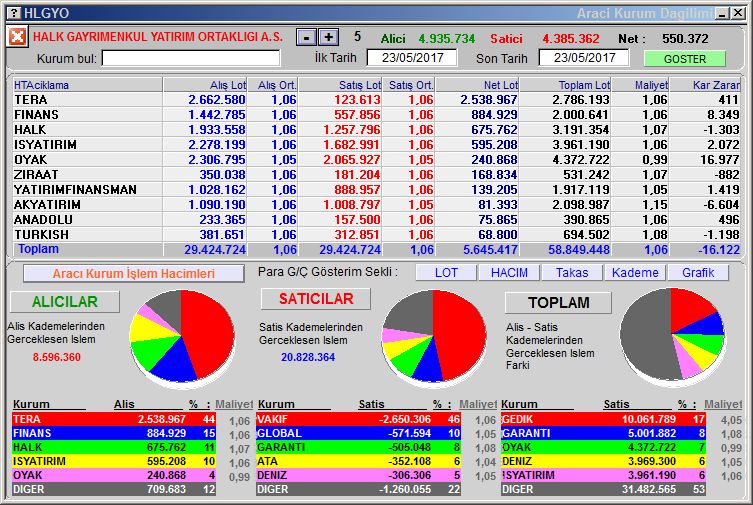Click OYAK net lot value 240.868 in table
753x505 pixels.
(494, 160)
